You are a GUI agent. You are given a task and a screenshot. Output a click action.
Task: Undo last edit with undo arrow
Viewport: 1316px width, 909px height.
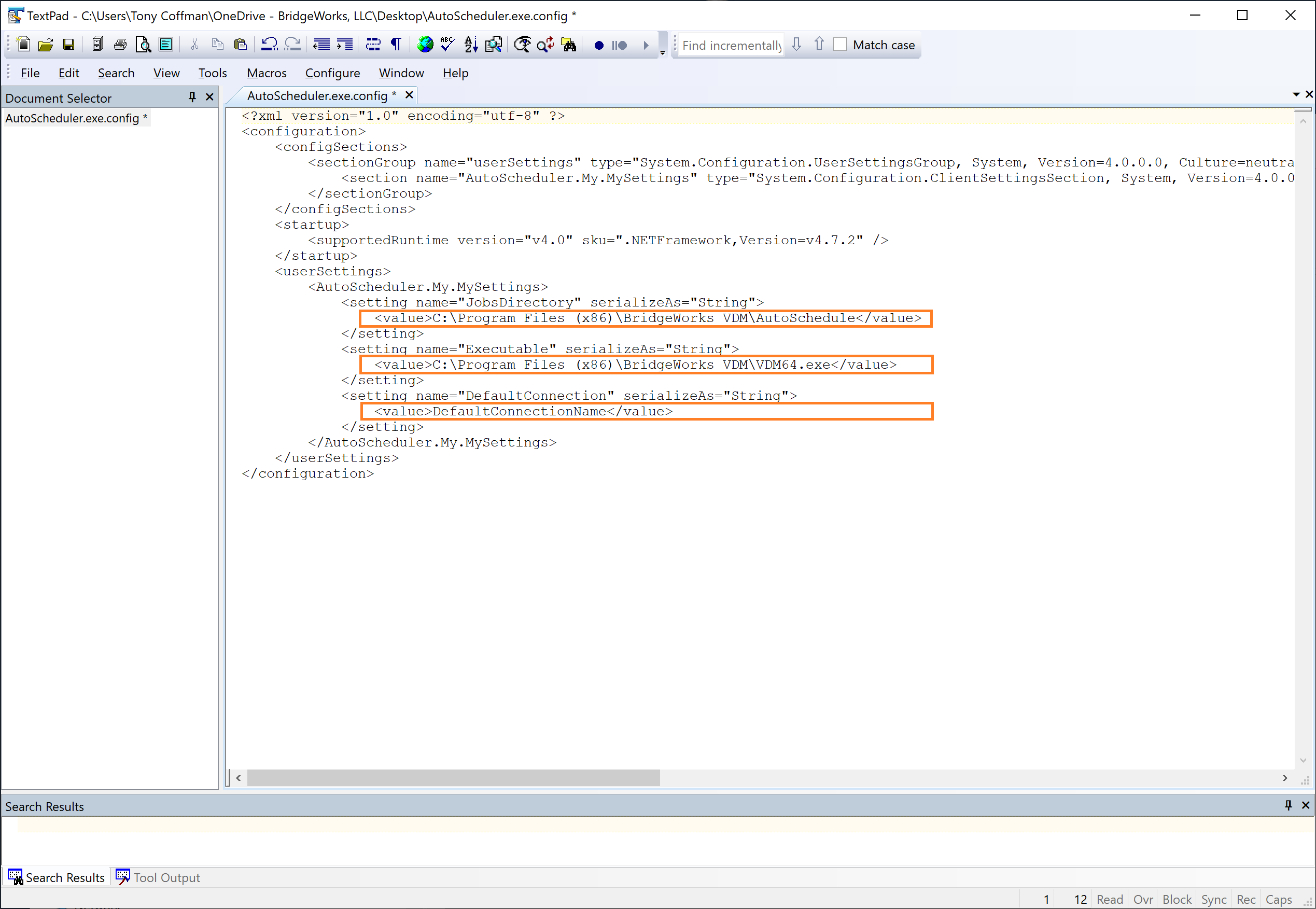(x=269, y=45)
